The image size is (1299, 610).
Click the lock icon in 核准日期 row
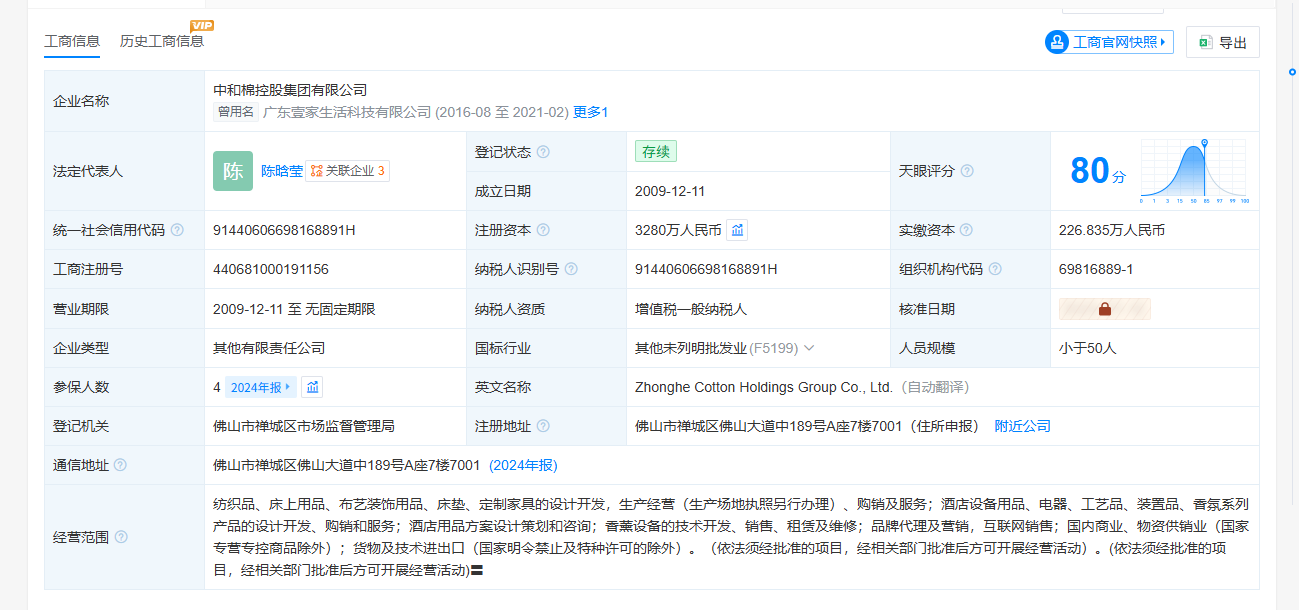(x=1104, y=309)
